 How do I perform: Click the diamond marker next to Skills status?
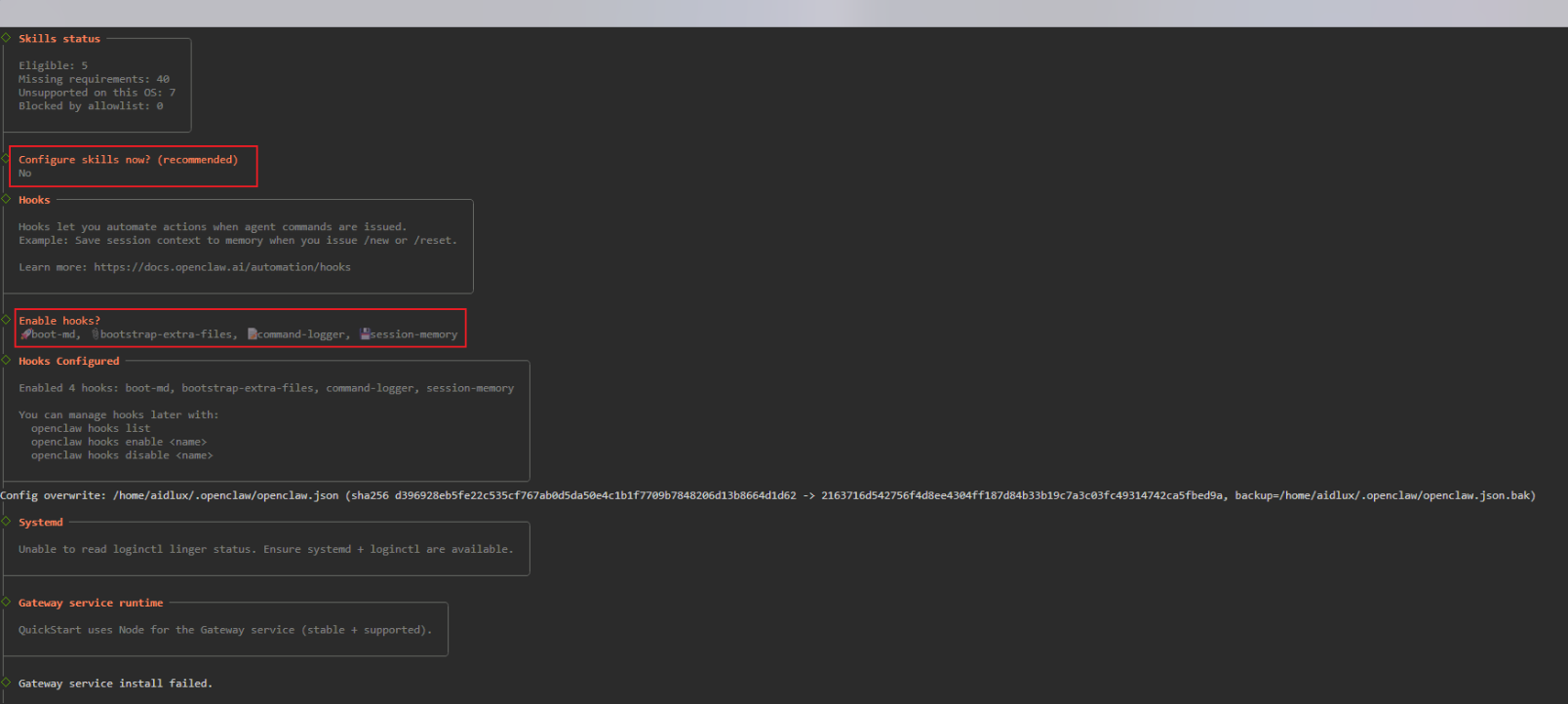(6, 38)
